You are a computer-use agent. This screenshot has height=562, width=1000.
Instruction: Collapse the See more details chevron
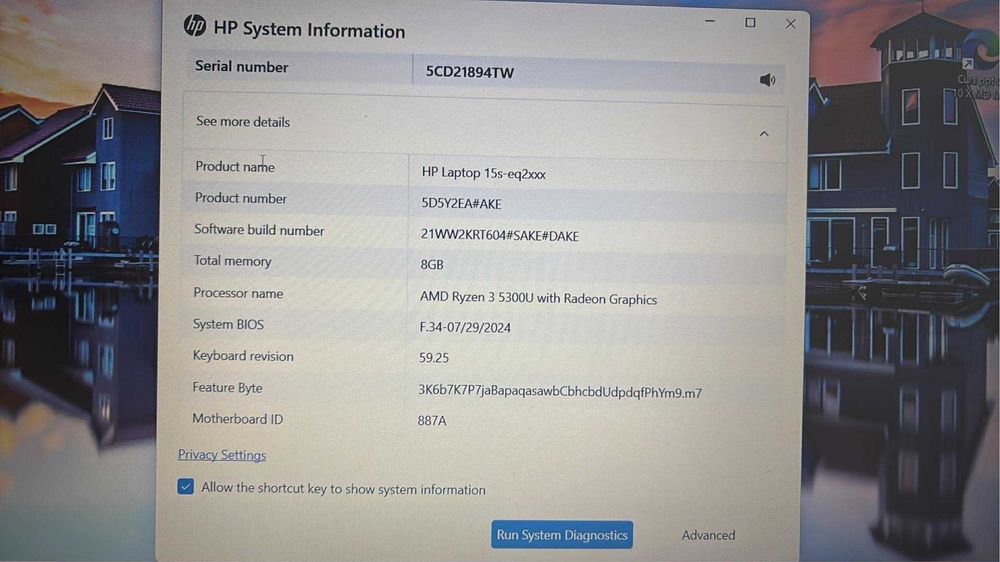(x=764, y=133)
